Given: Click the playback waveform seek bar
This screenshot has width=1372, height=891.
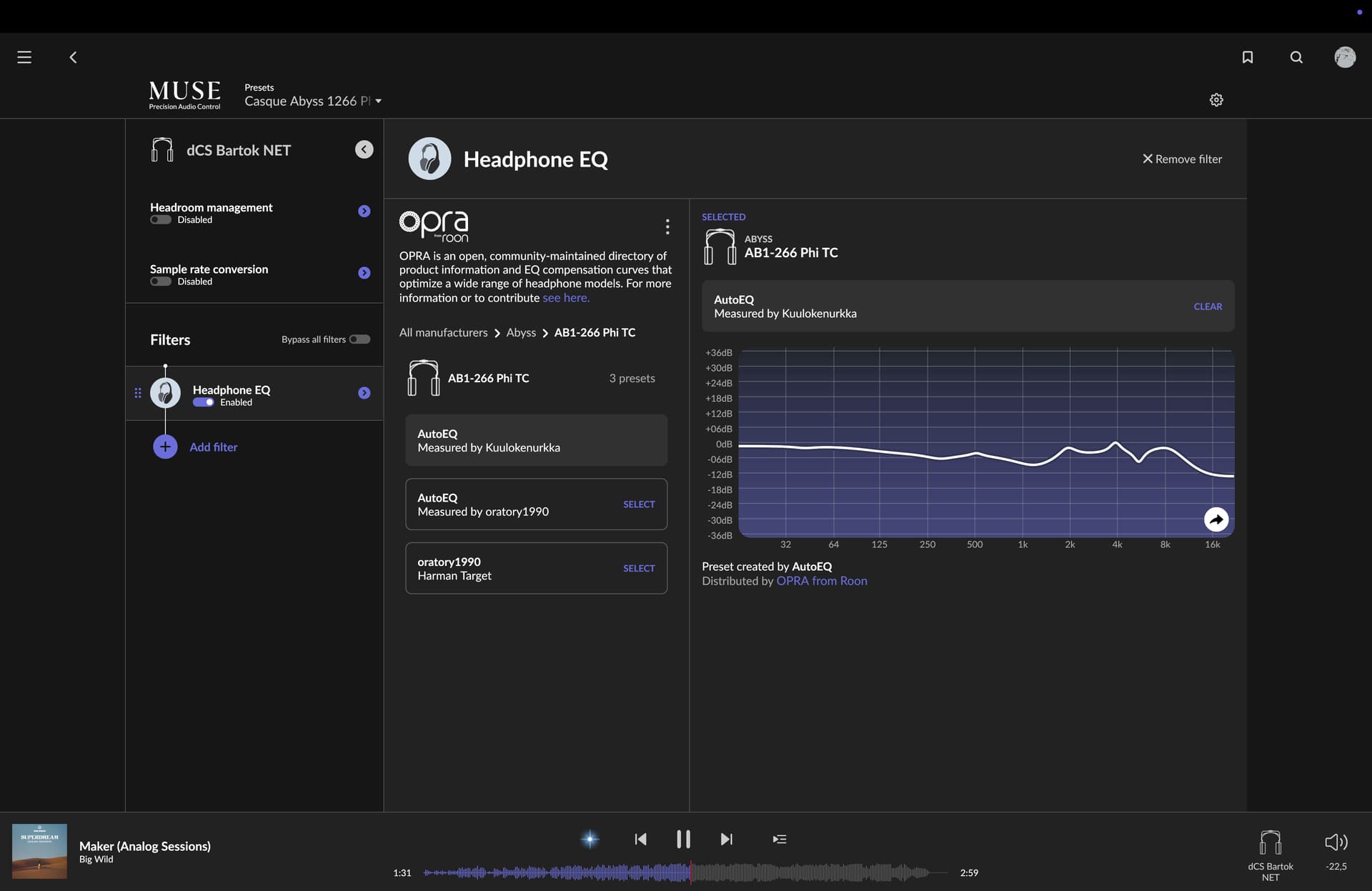Looking at the screenshot, I should point(786,872).
